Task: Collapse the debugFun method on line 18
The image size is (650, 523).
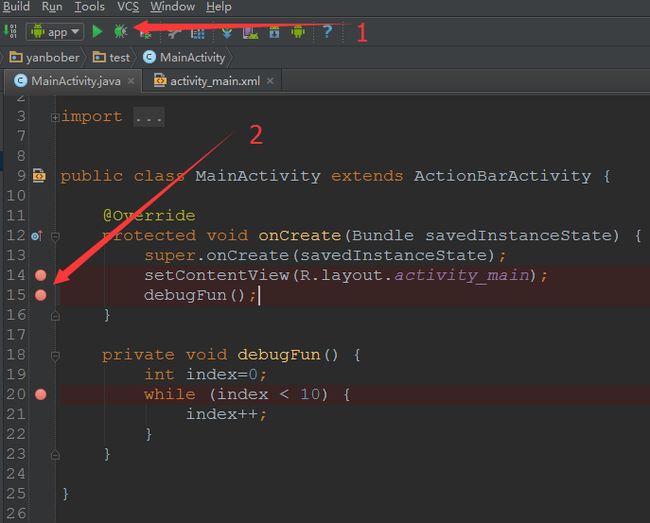Action: click(55, 356)
